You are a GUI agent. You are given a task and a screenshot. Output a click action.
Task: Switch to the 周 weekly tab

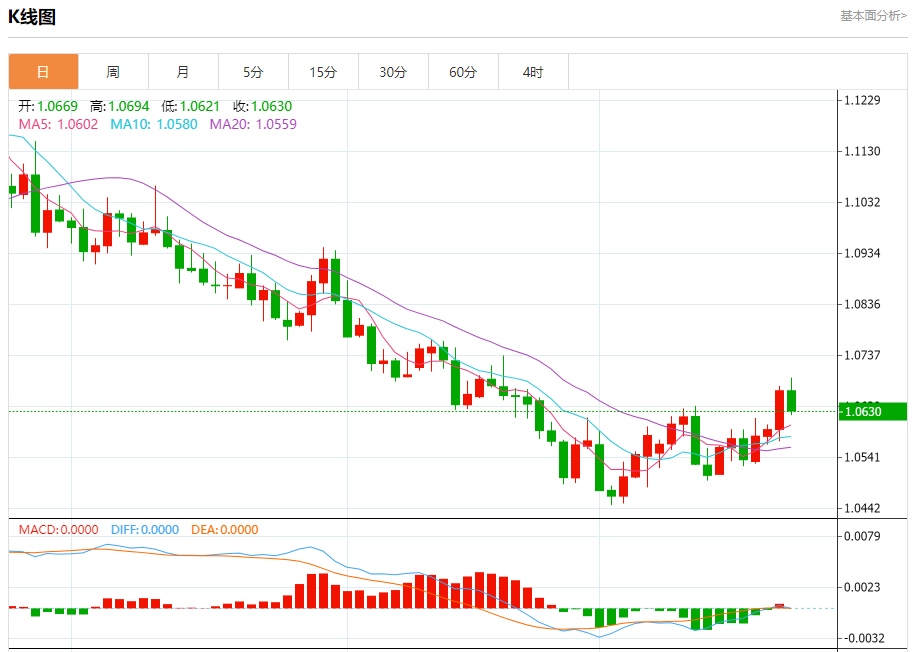point(113,72)
